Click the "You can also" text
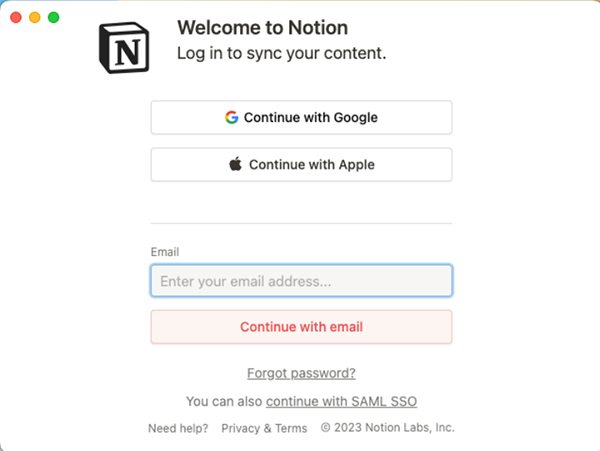The height and width of the screenshot is (451, 600). pos(223,402)
